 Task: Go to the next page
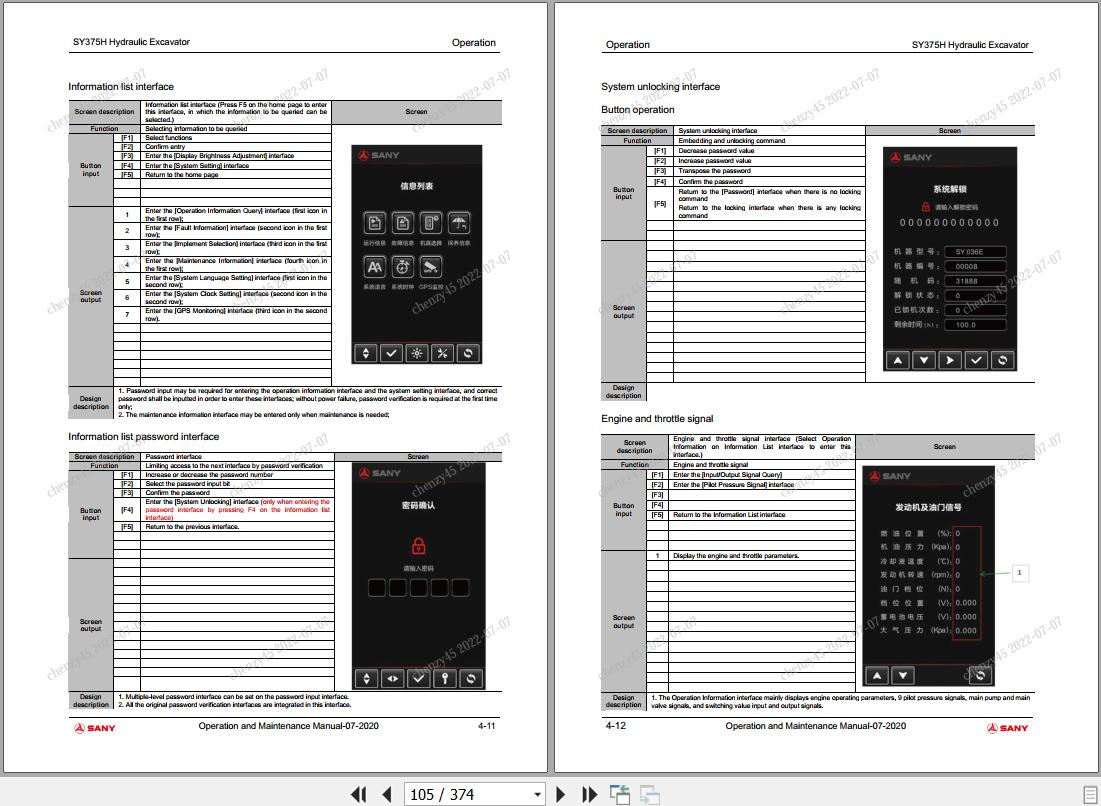(x=560, y=794)
